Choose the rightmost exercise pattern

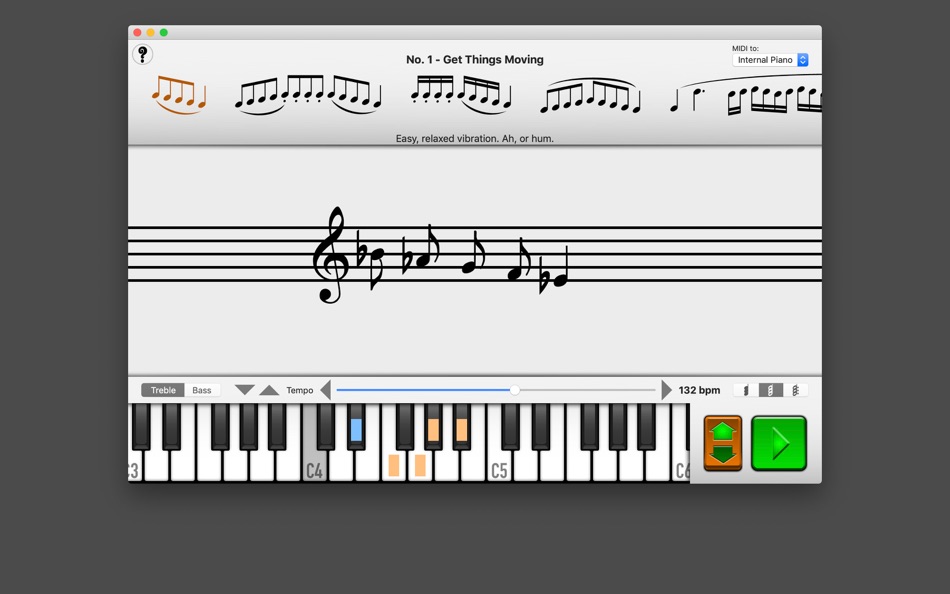775,97
